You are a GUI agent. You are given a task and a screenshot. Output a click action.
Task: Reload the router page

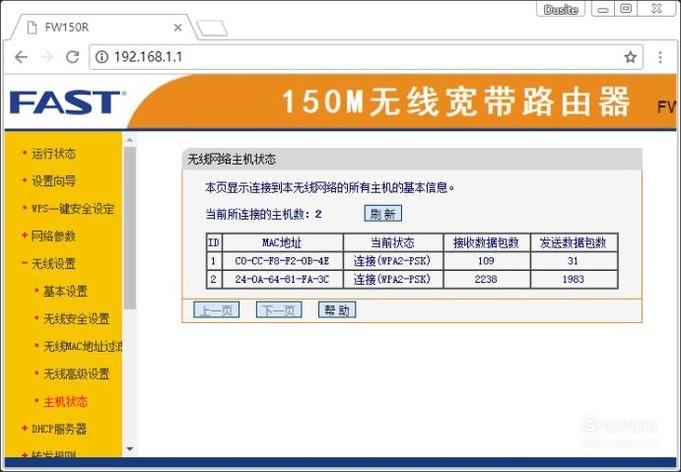tap(73, 57)
